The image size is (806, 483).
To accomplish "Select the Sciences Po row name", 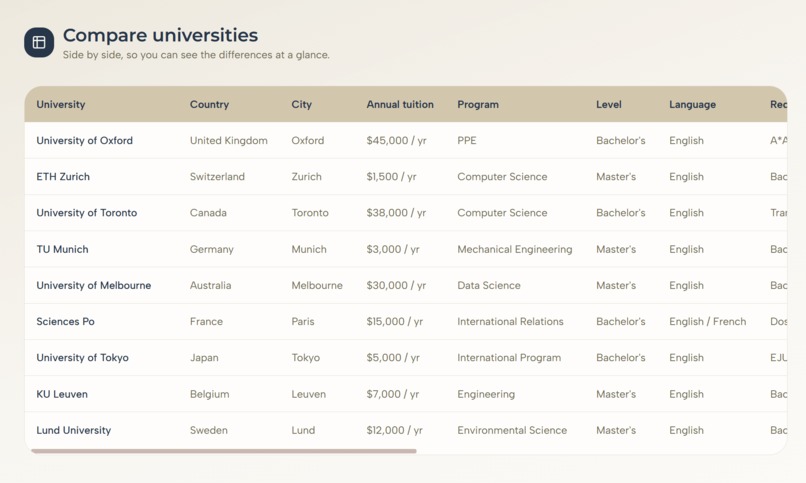I will click(x=65, y=321).
